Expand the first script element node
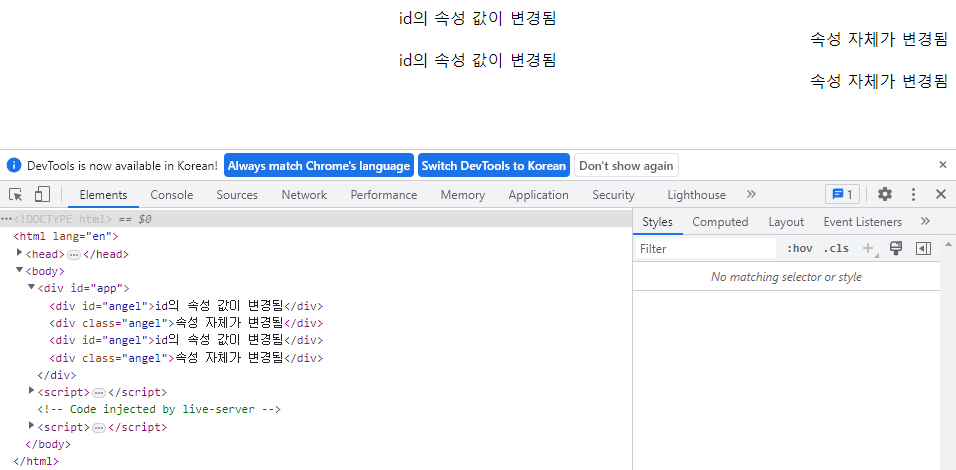 (32, 390)
